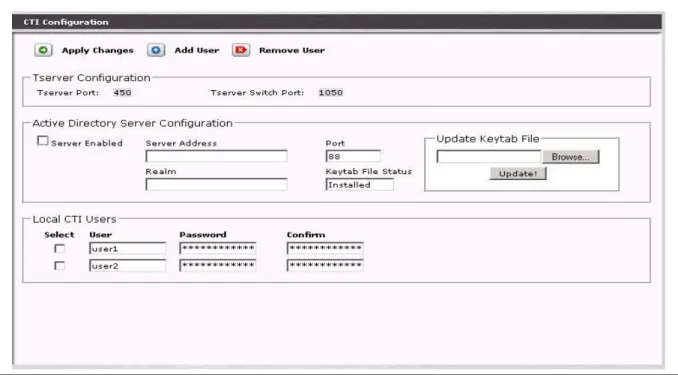The image size is (678, 375).
Task: Click the Port field showing 88
Action: (x=353, y=156)
